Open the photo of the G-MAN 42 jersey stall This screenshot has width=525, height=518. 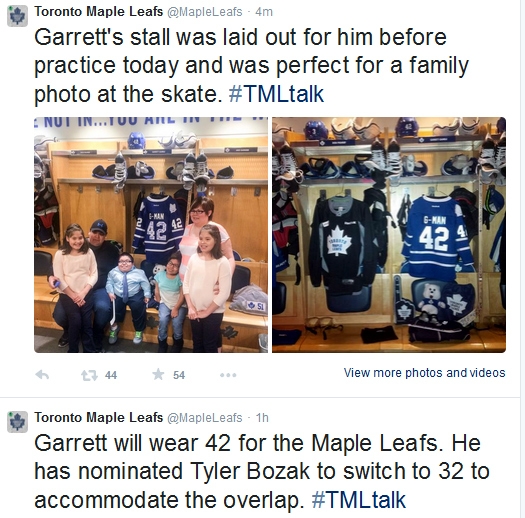389,235
